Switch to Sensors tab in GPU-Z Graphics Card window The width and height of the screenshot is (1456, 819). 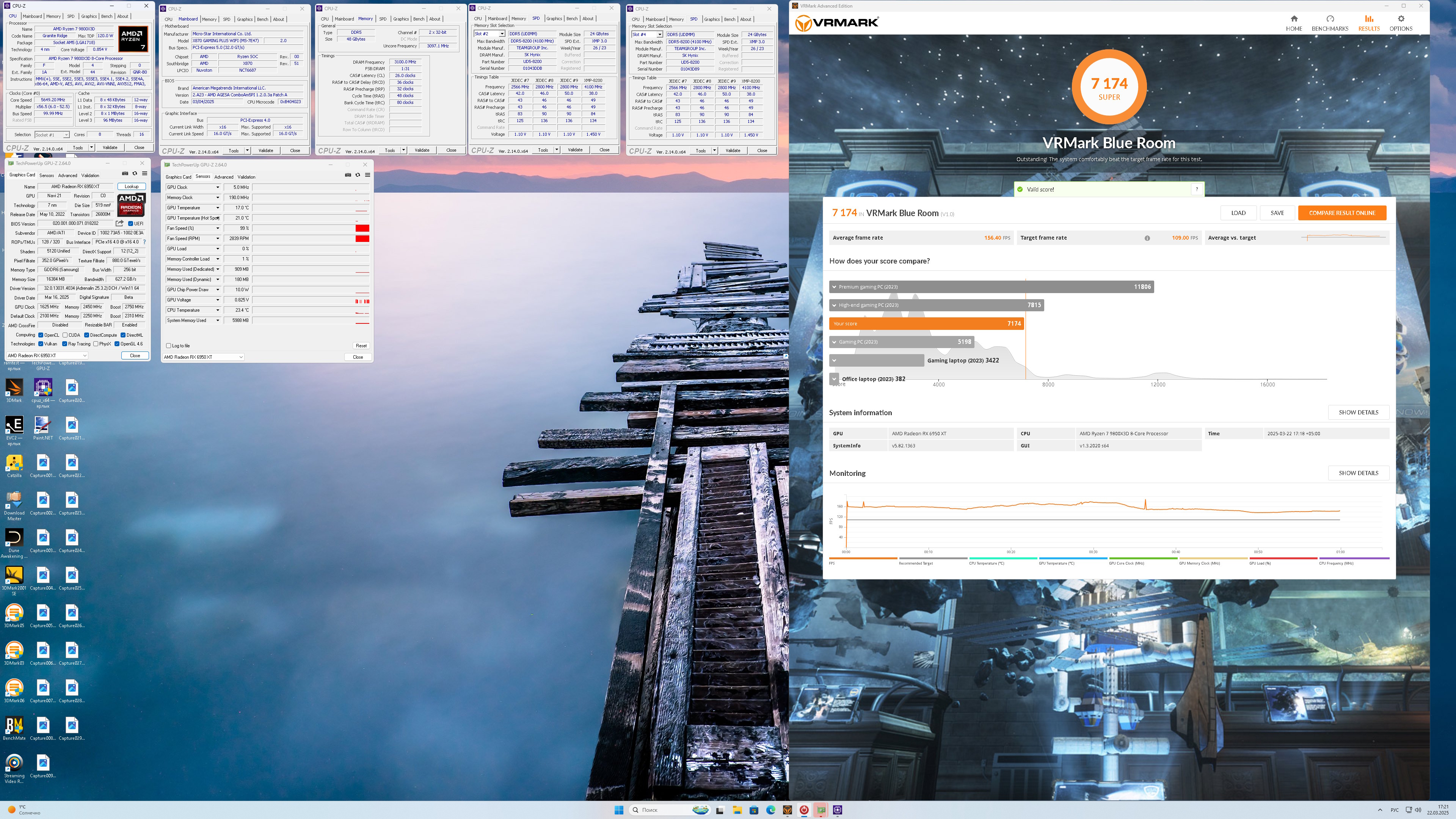click(x=46, y=175)
